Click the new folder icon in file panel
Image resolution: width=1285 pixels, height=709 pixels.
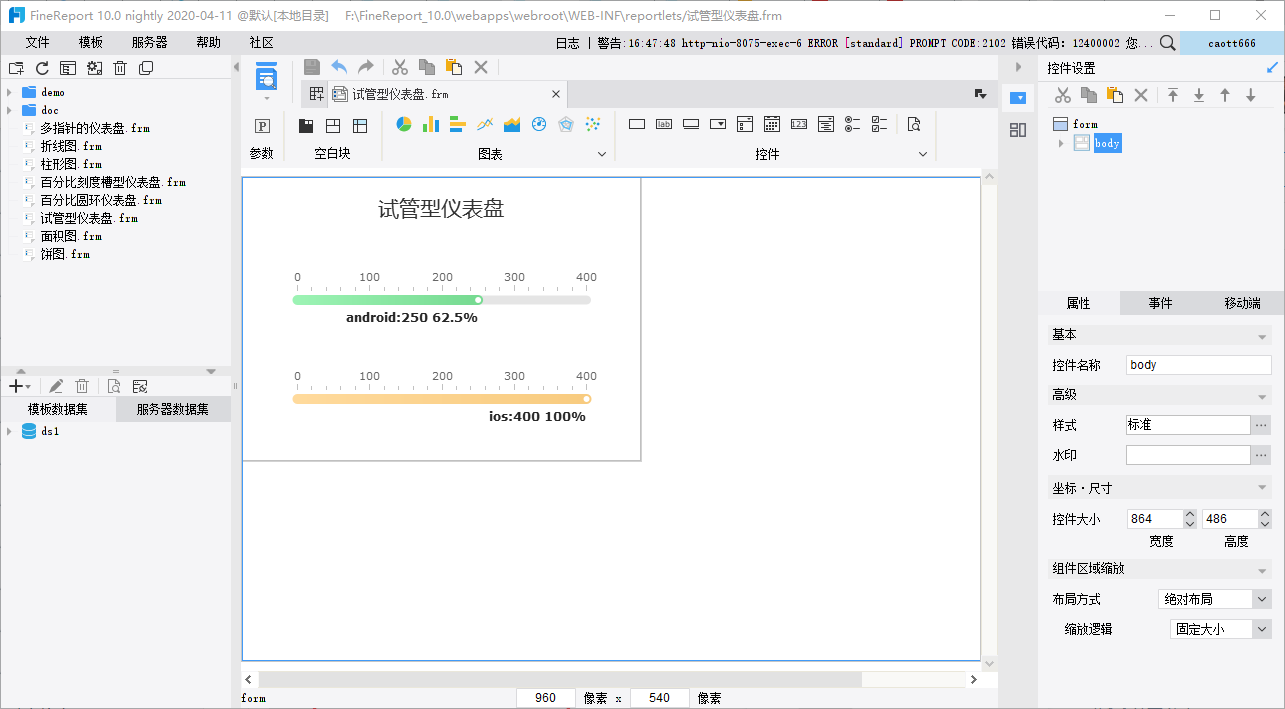[15, 68]
